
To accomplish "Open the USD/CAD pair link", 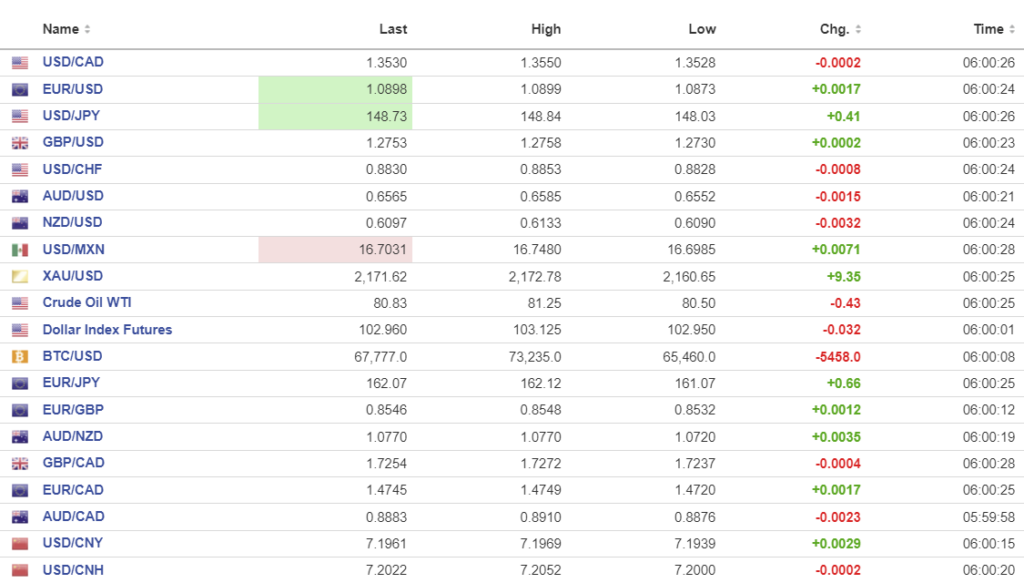I will 73,62.
